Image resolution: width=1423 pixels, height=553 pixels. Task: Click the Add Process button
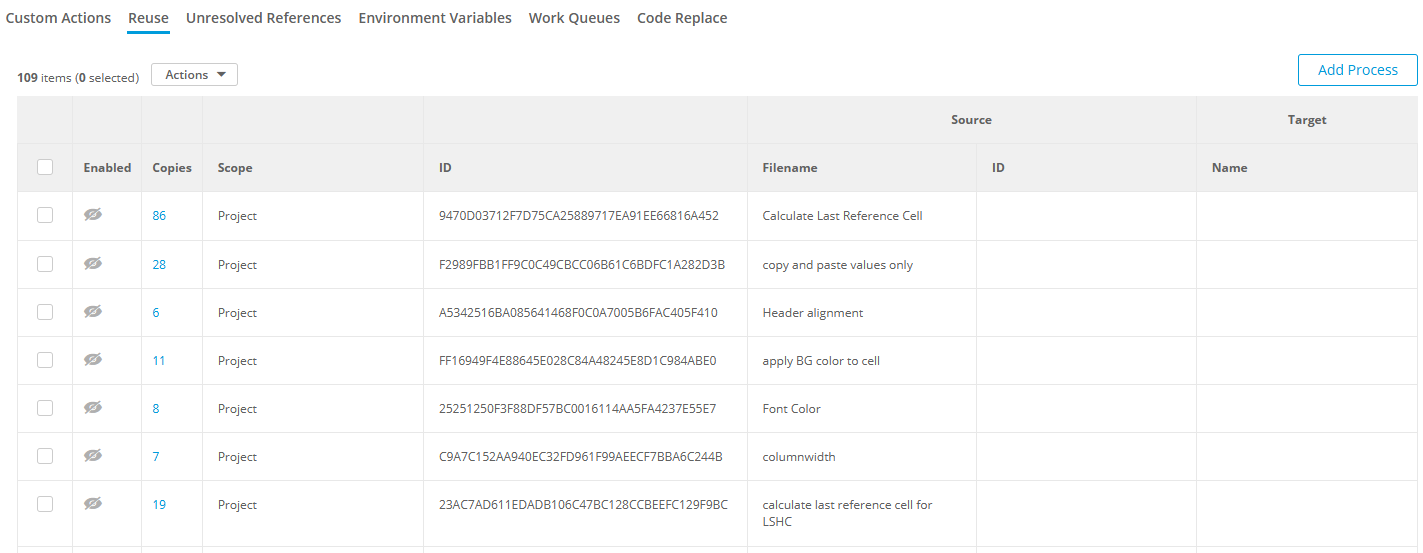pyautogui.click(x=1357, y=70)
